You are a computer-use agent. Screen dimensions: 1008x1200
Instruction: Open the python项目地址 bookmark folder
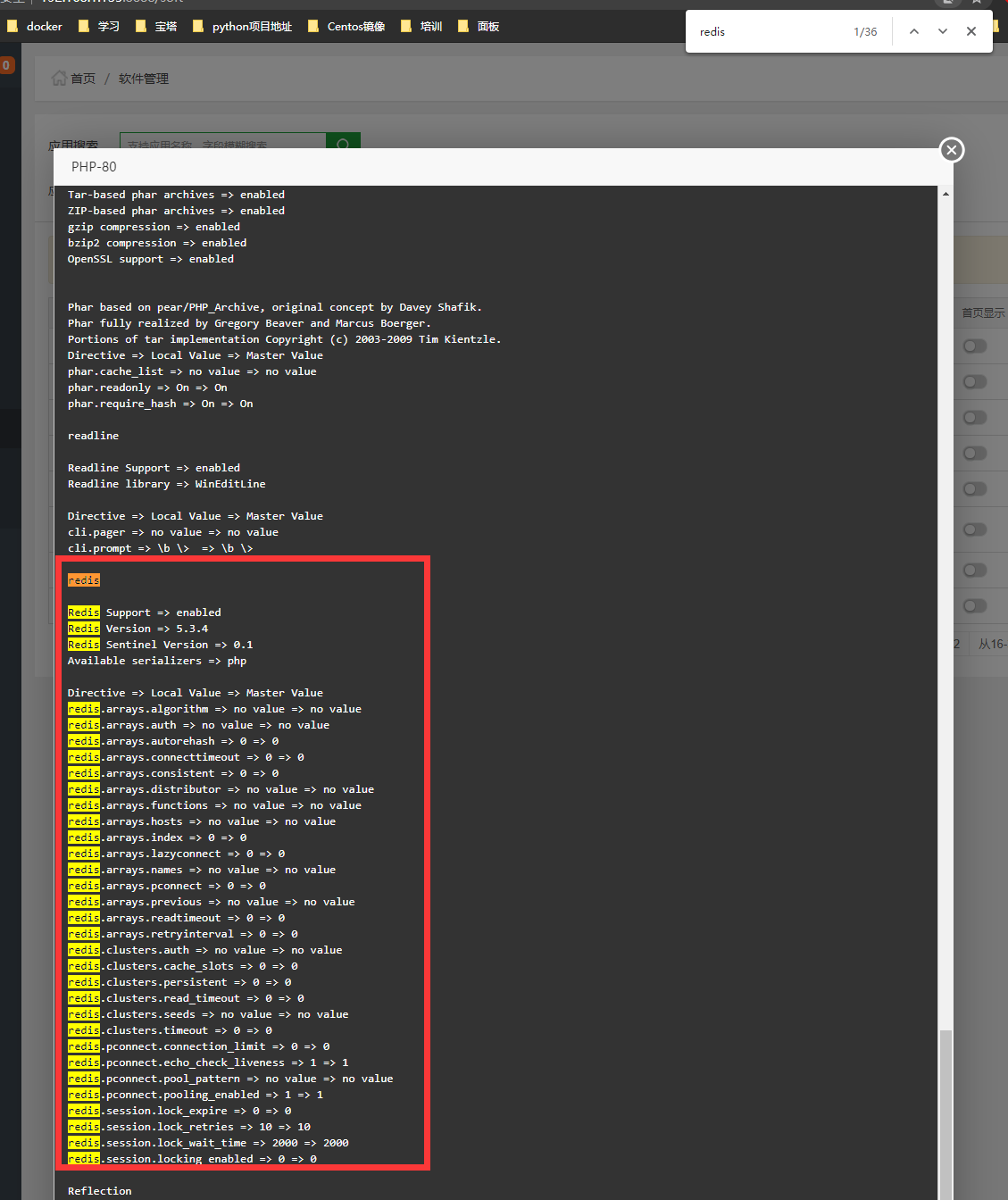click(242, 27)
